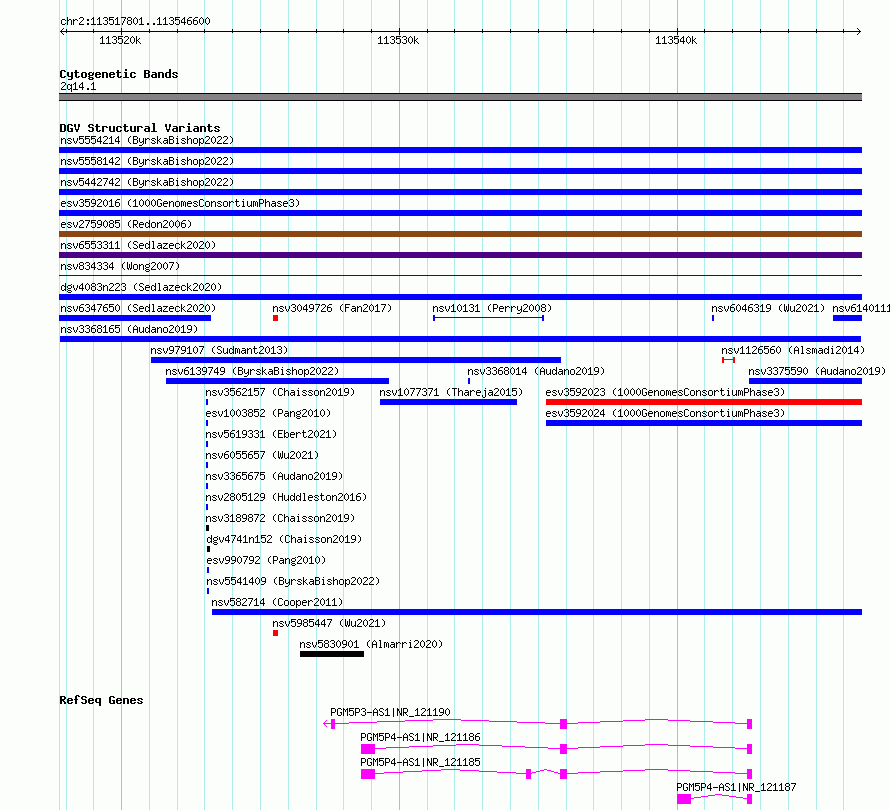The width and height of the screenshot is (890, 810).
Task: Click nsv2805129 (Huddleston2016) label
Action: 286,497
